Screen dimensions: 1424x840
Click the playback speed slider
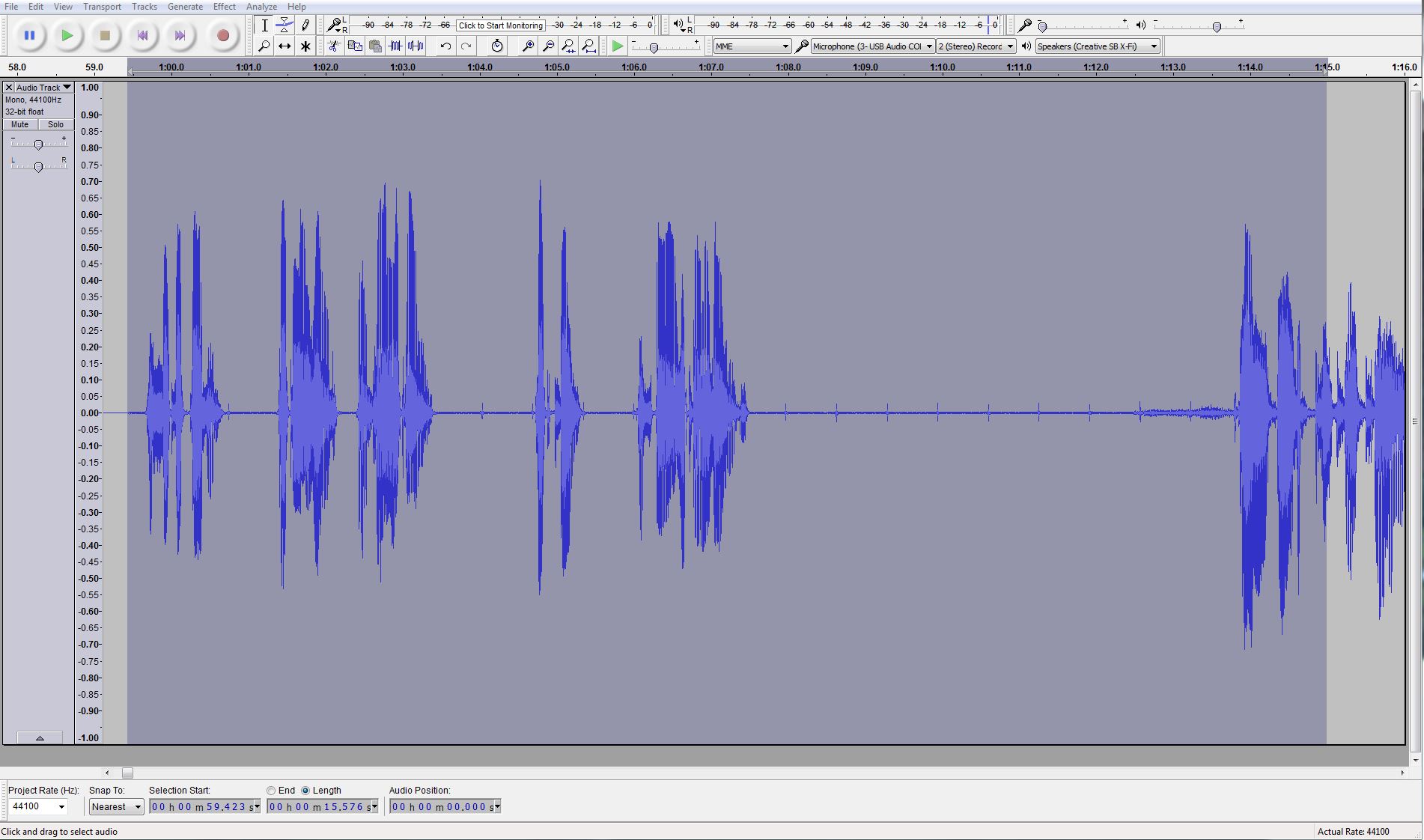[x=654, y=47]
